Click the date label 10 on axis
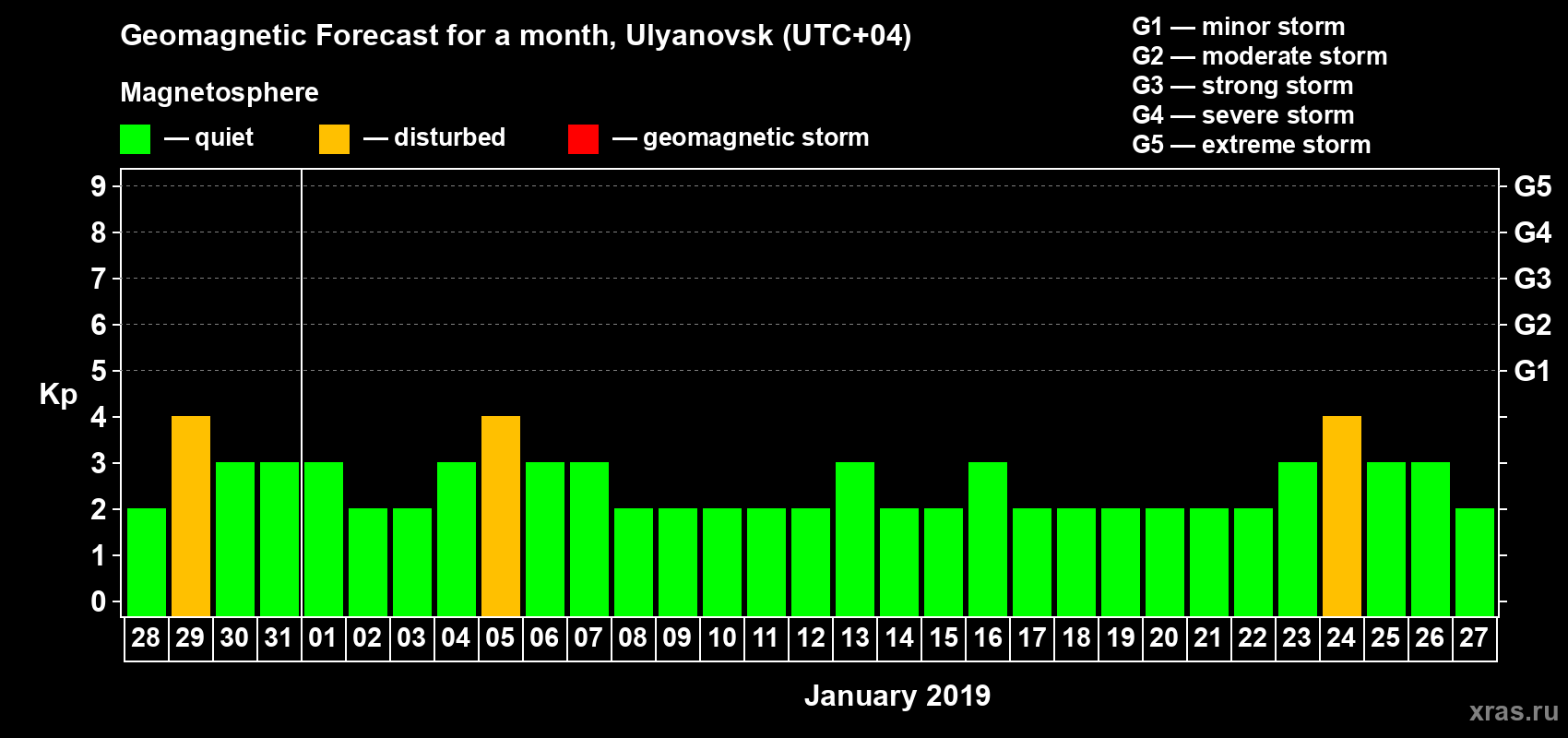This screenshot has height=738, width=1568. 721,638
